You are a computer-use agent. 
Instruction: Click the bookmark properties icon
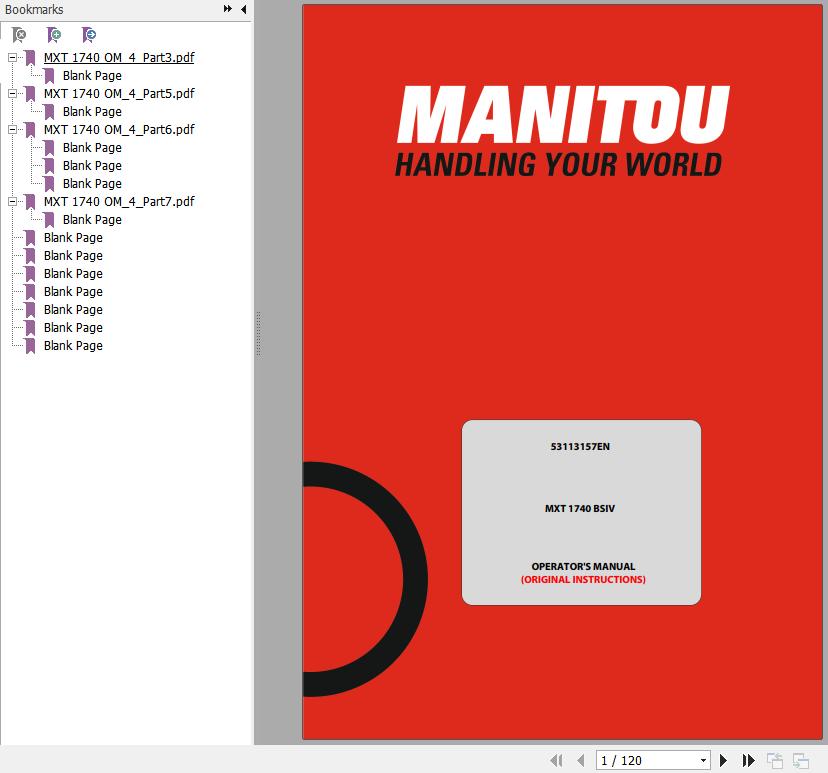(89, 35)
